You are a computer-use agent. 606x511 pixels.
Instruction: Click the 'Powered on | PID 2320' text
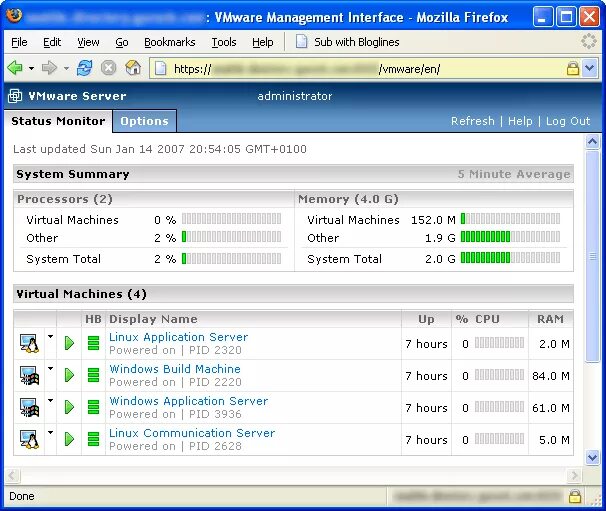point(175,350)
